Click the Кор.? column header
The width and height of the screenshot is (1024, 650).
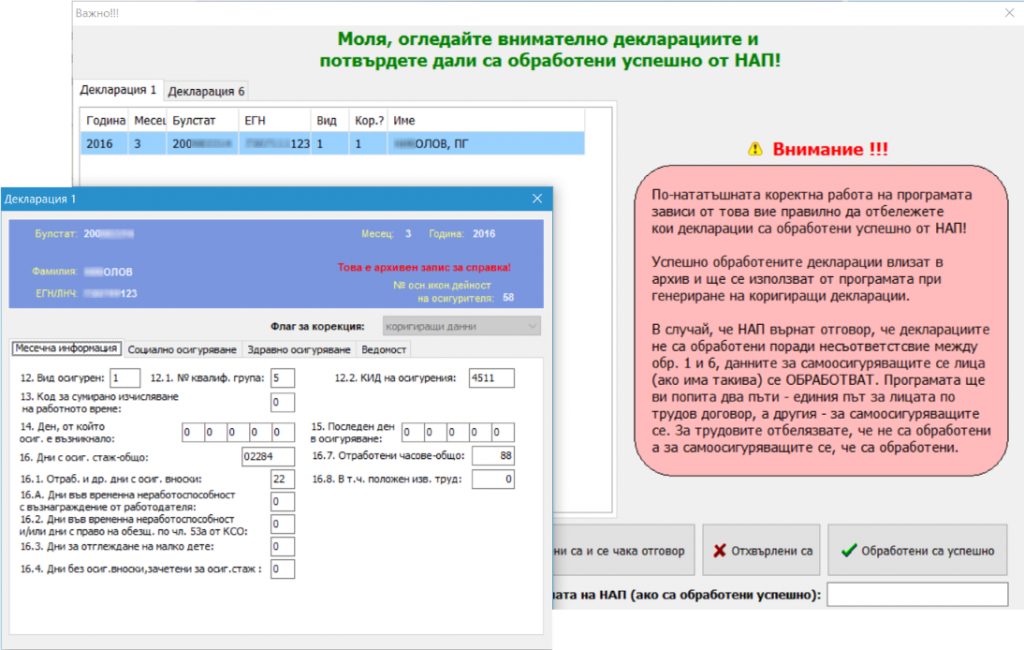(x=368, y=120)
